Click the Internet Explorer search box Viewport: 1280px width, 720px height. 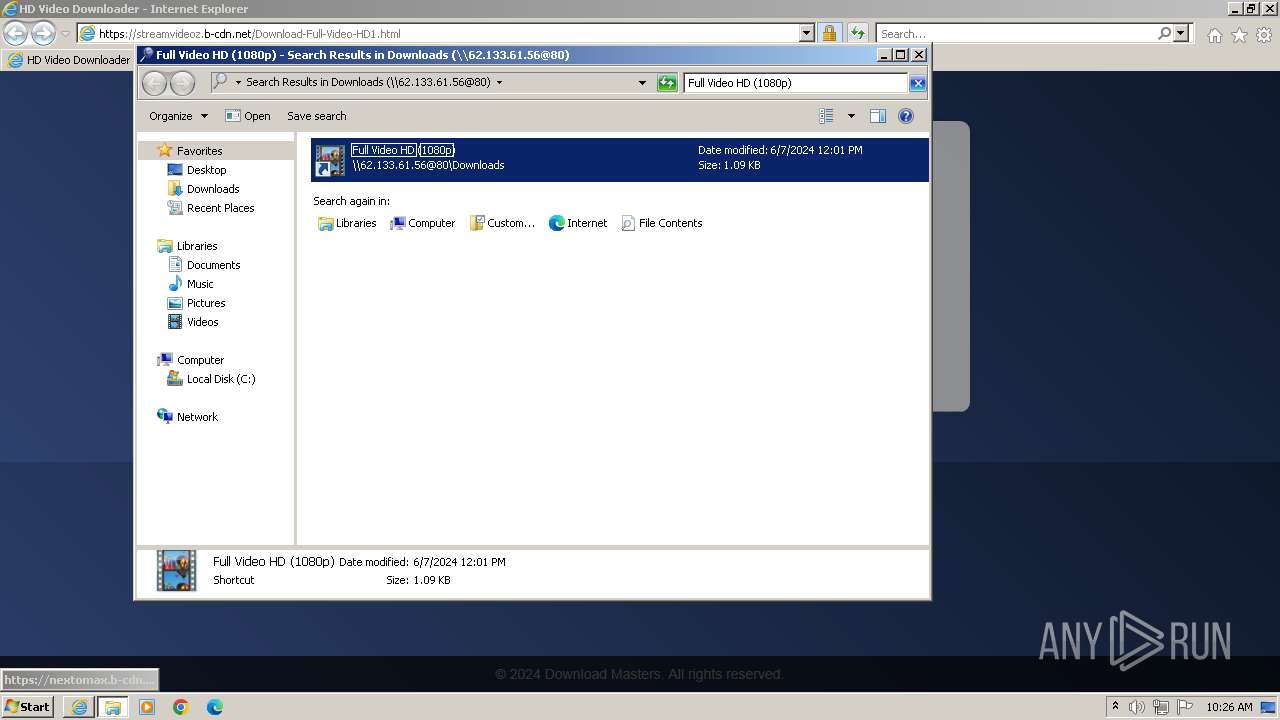(x=1015, y=33)
